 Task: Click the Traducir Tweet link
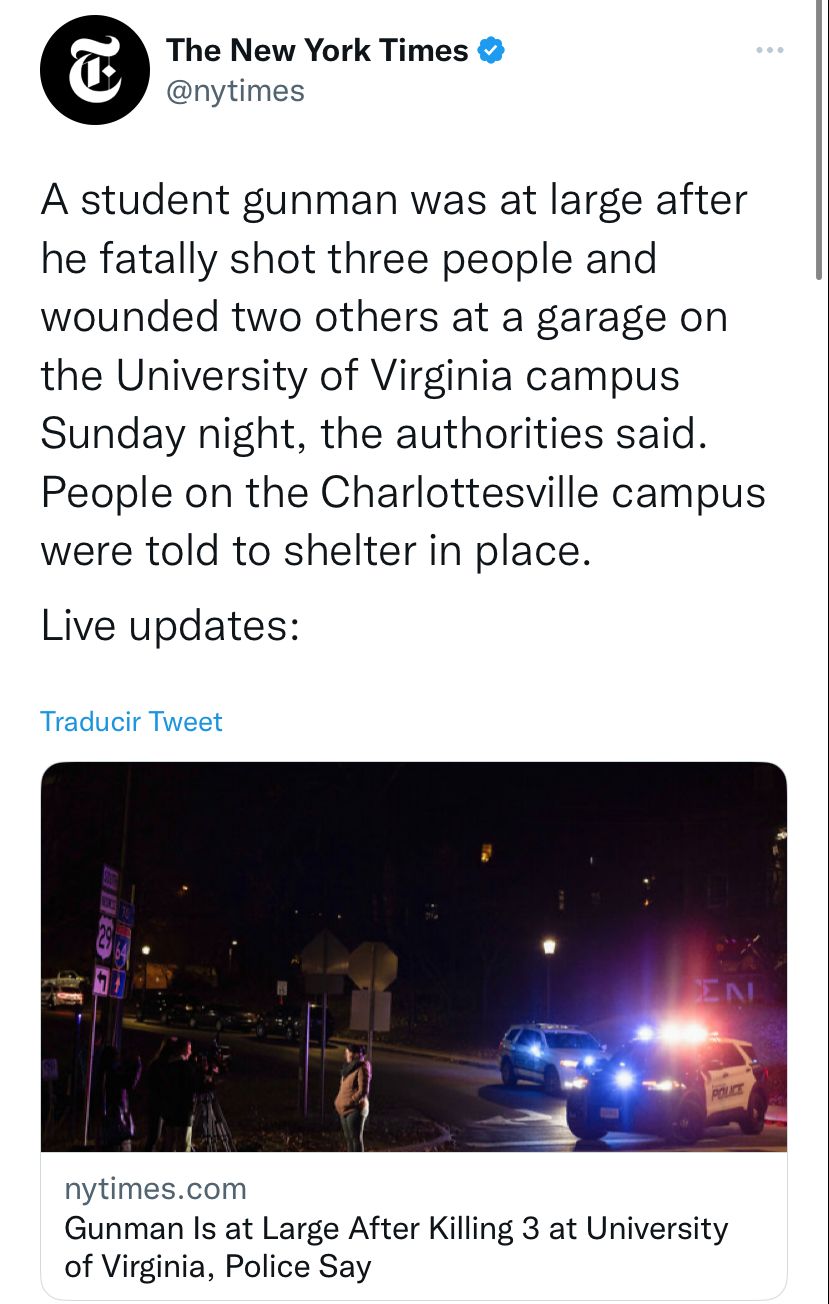[x=131, y=721]
